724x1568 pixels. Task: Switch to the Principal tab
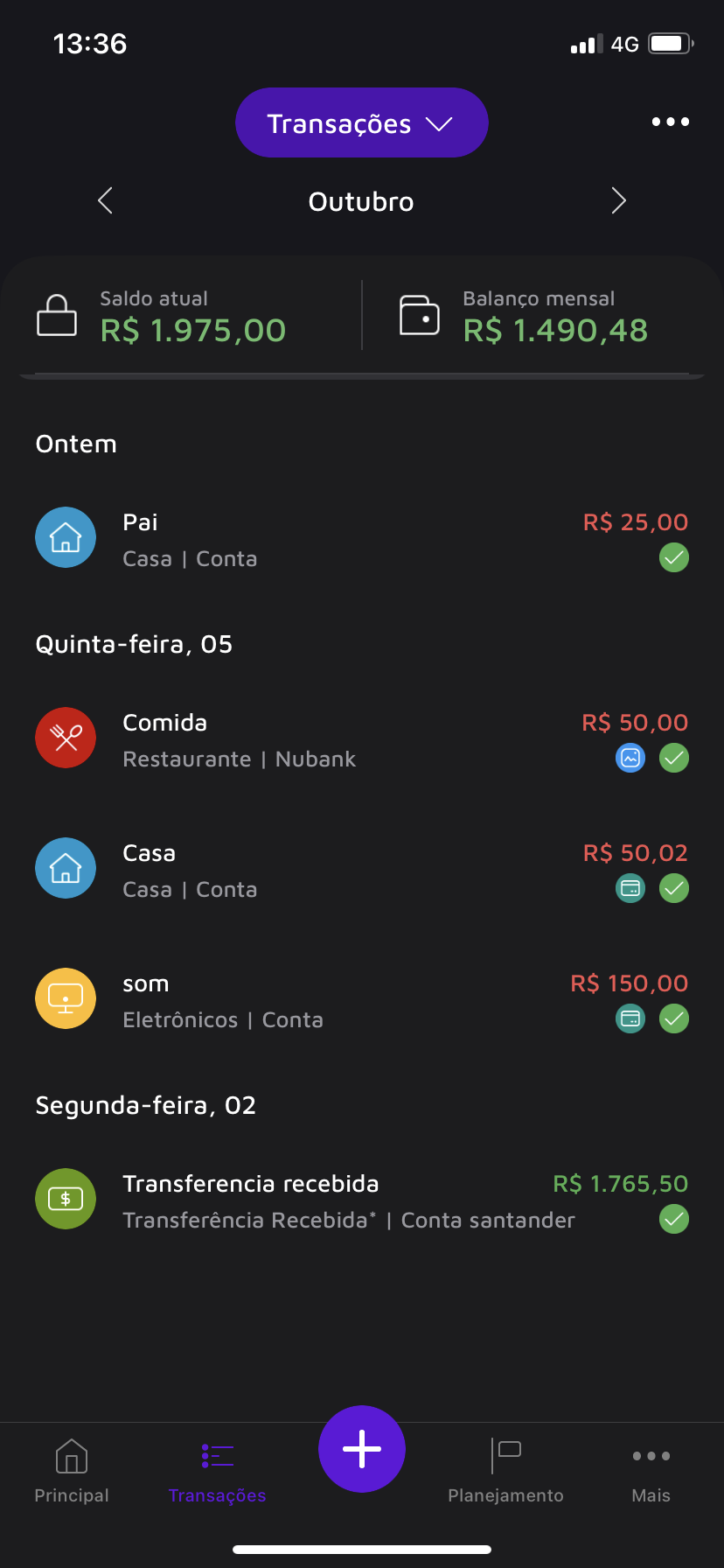pyautogui.click(x=72, y=1472)
